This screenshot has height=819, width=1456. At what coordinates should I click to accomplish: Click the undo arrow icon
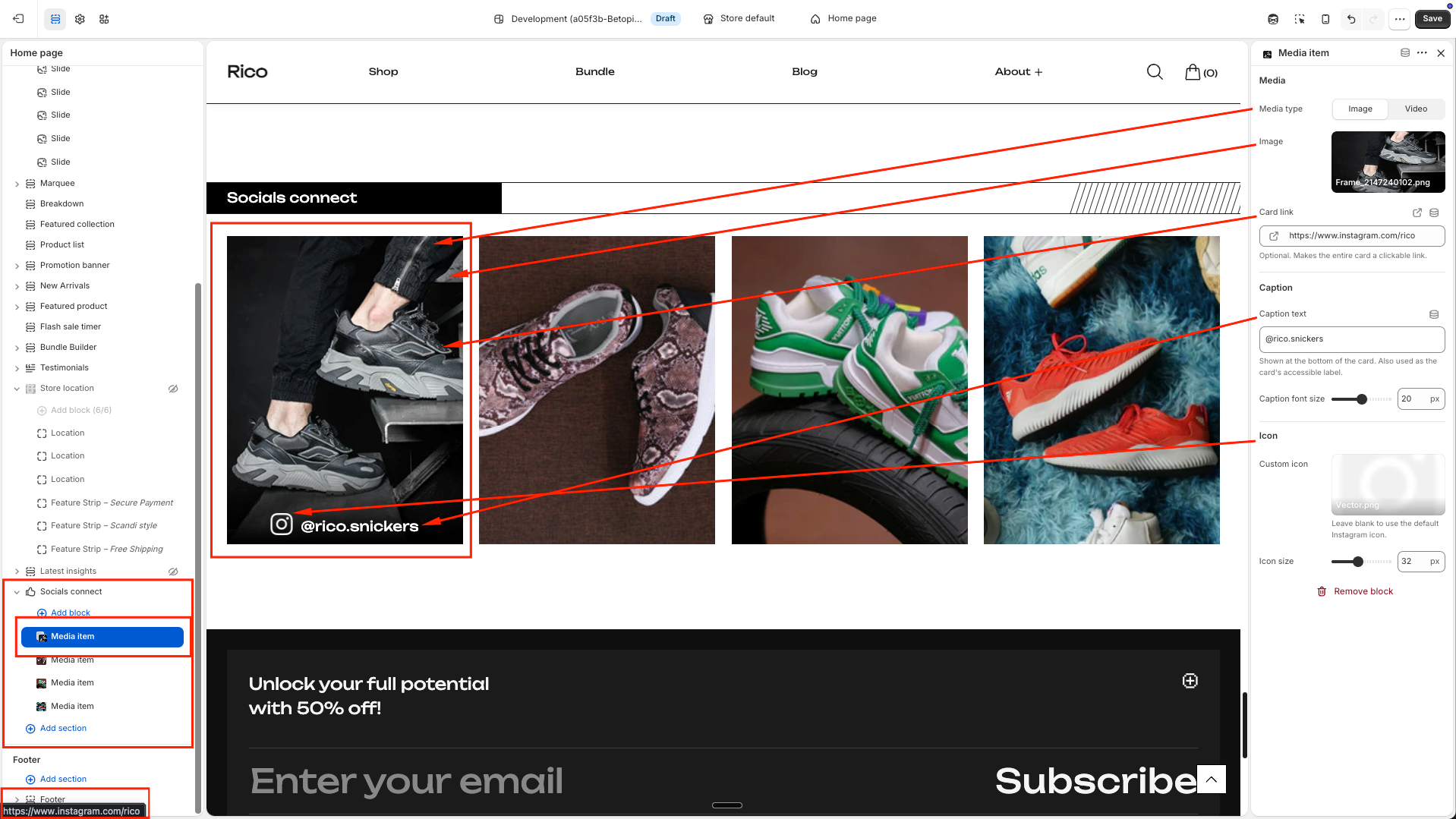[1351, 19]
